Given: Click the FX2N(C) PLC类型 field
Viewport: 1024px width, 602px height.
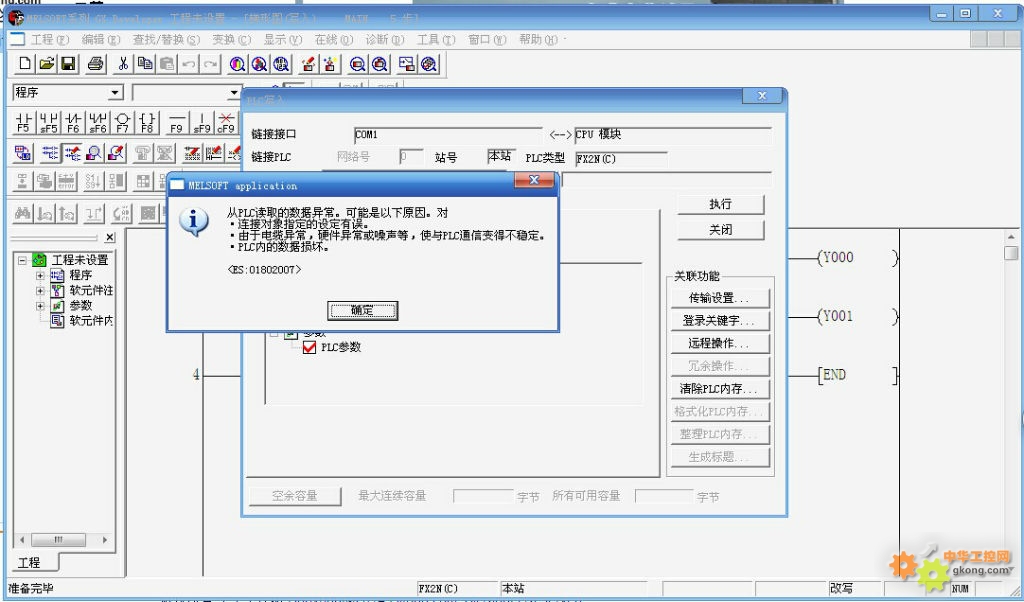Looking at the screenshot, I should pos(621,159).
